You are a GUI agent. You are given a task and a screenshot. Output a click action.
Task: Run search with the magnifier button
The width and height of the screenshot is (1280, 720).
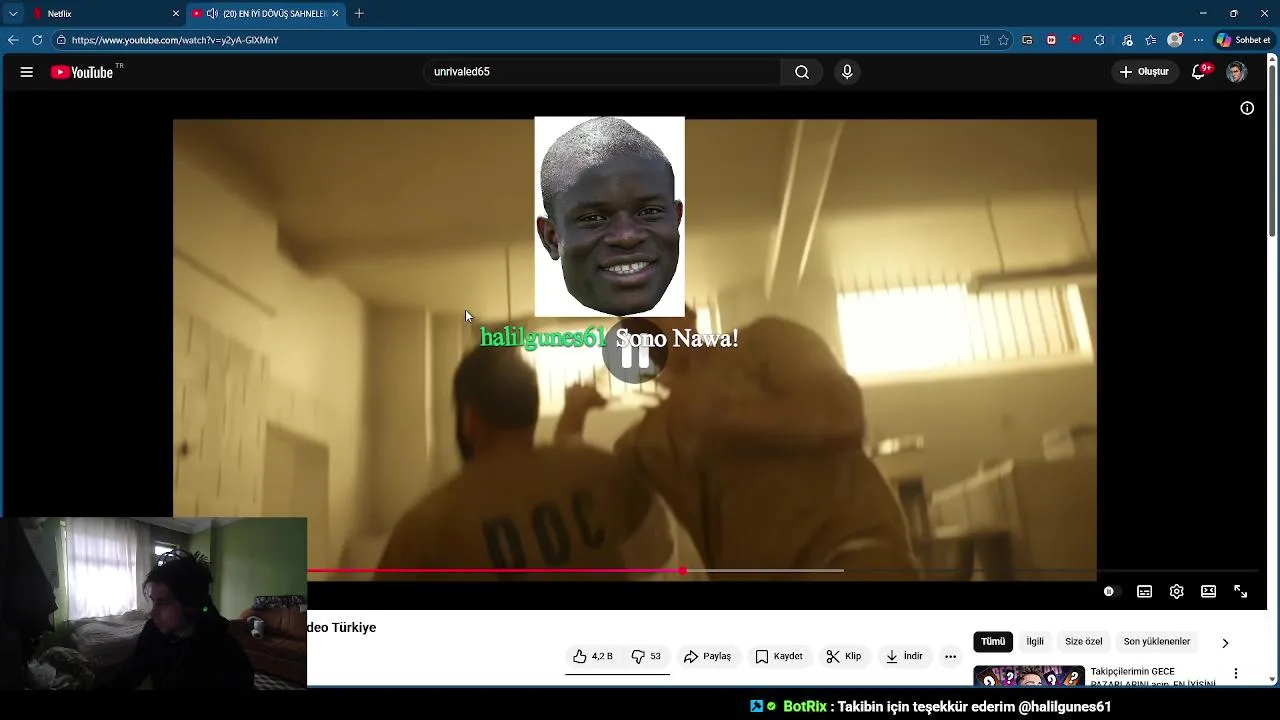pos(802,72)
